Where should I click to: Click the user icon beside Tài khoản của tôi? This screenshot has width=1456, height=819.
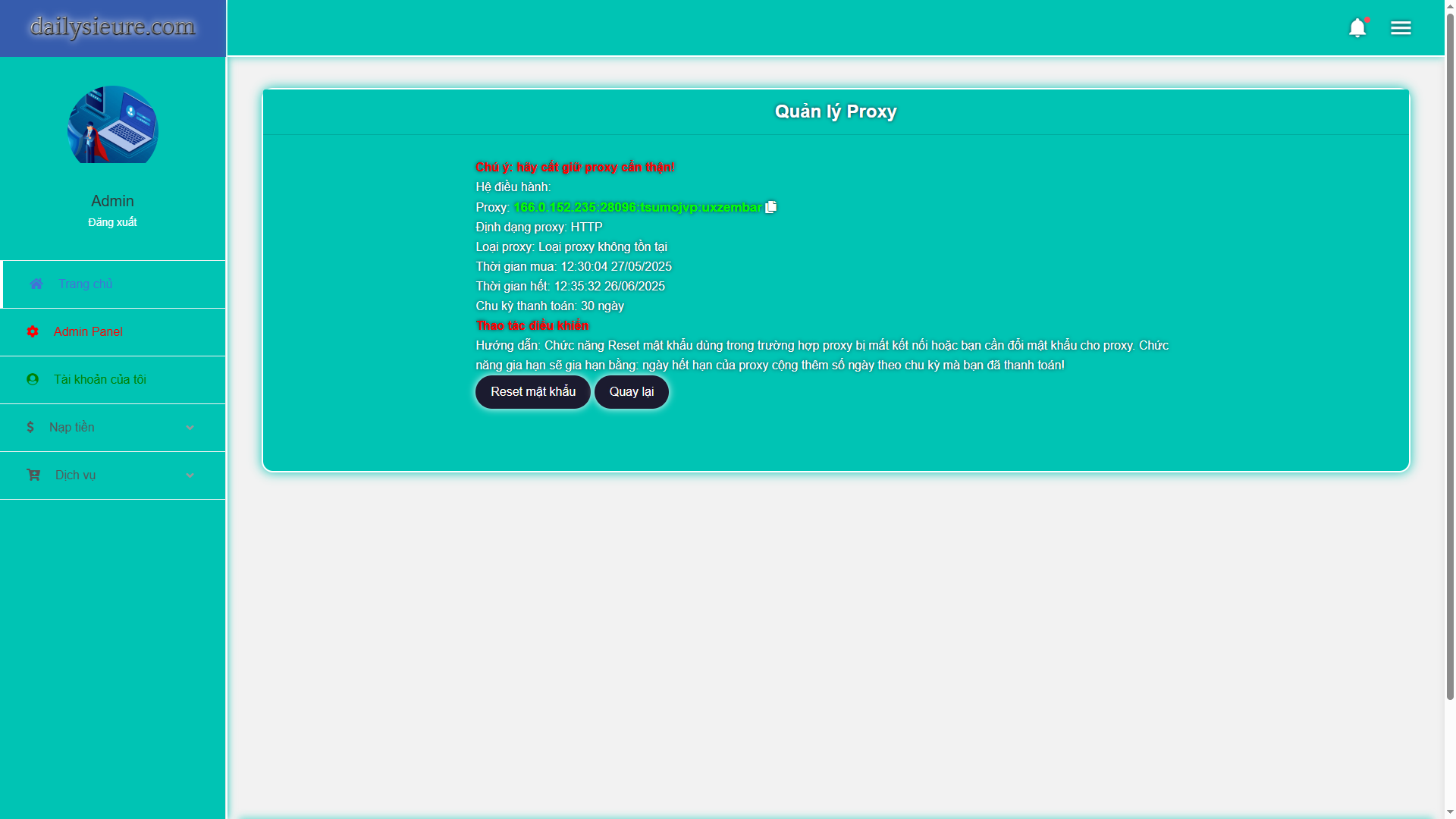33,379
